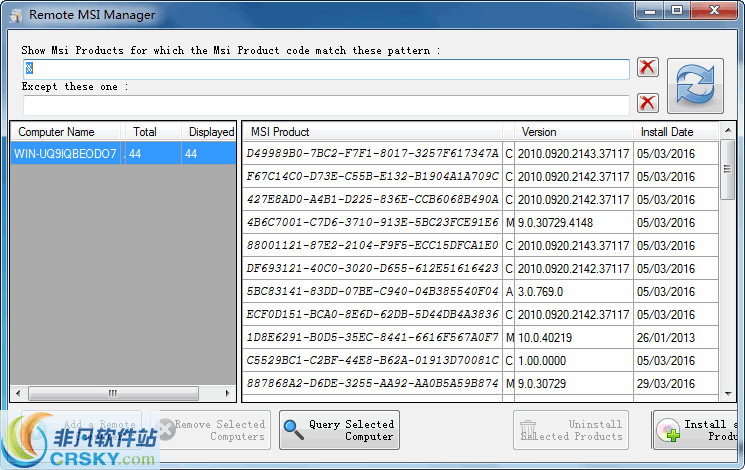Click Remove Selected Computers button
The width and height of the screenshot is (745, 470).
tap(210, 430)
